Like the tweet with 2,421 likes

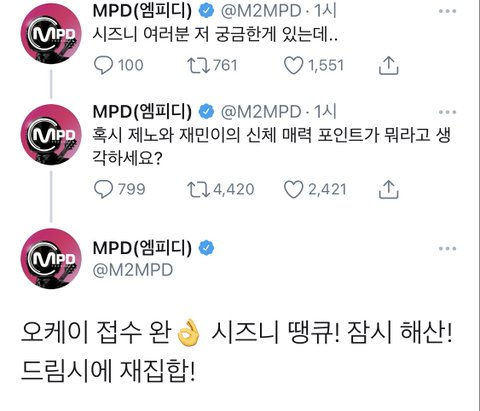293,189
